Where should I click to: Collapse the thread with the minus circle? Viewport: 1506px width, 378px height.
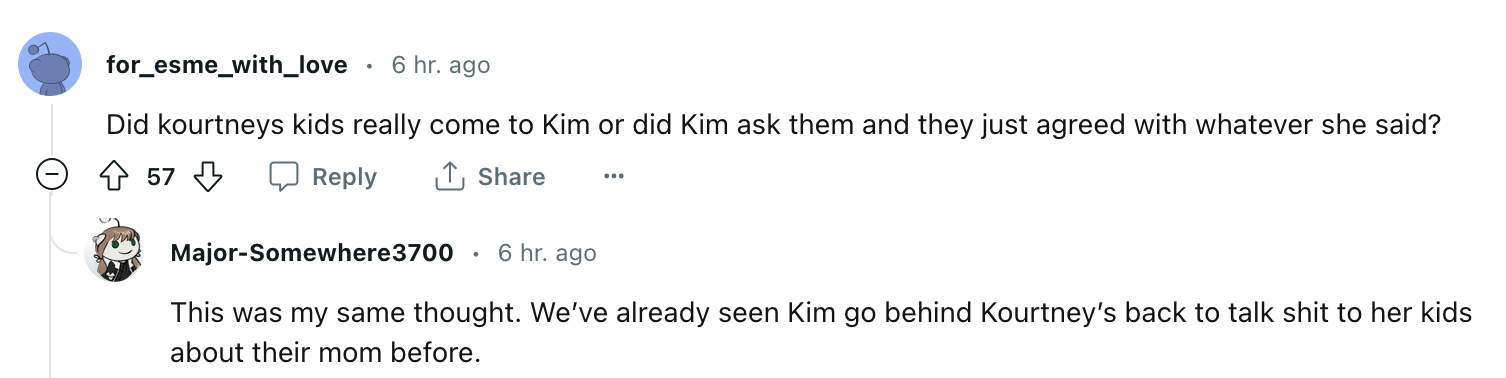coord(50,177)
